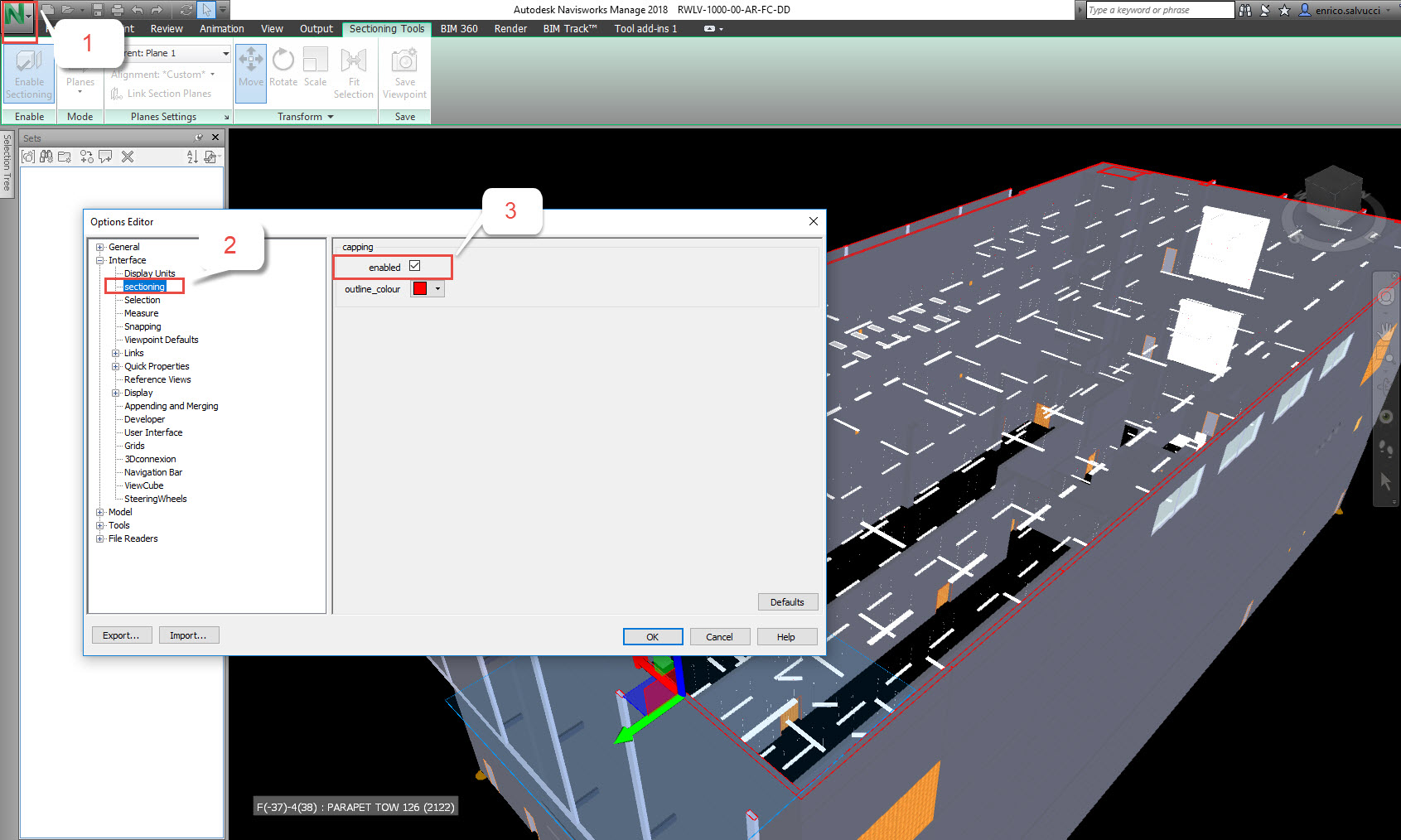Viewport: 1401px width, 840px height.
Task: Click the Fit Selection tool
Action: pyautogui.click(x=354, y=74)
